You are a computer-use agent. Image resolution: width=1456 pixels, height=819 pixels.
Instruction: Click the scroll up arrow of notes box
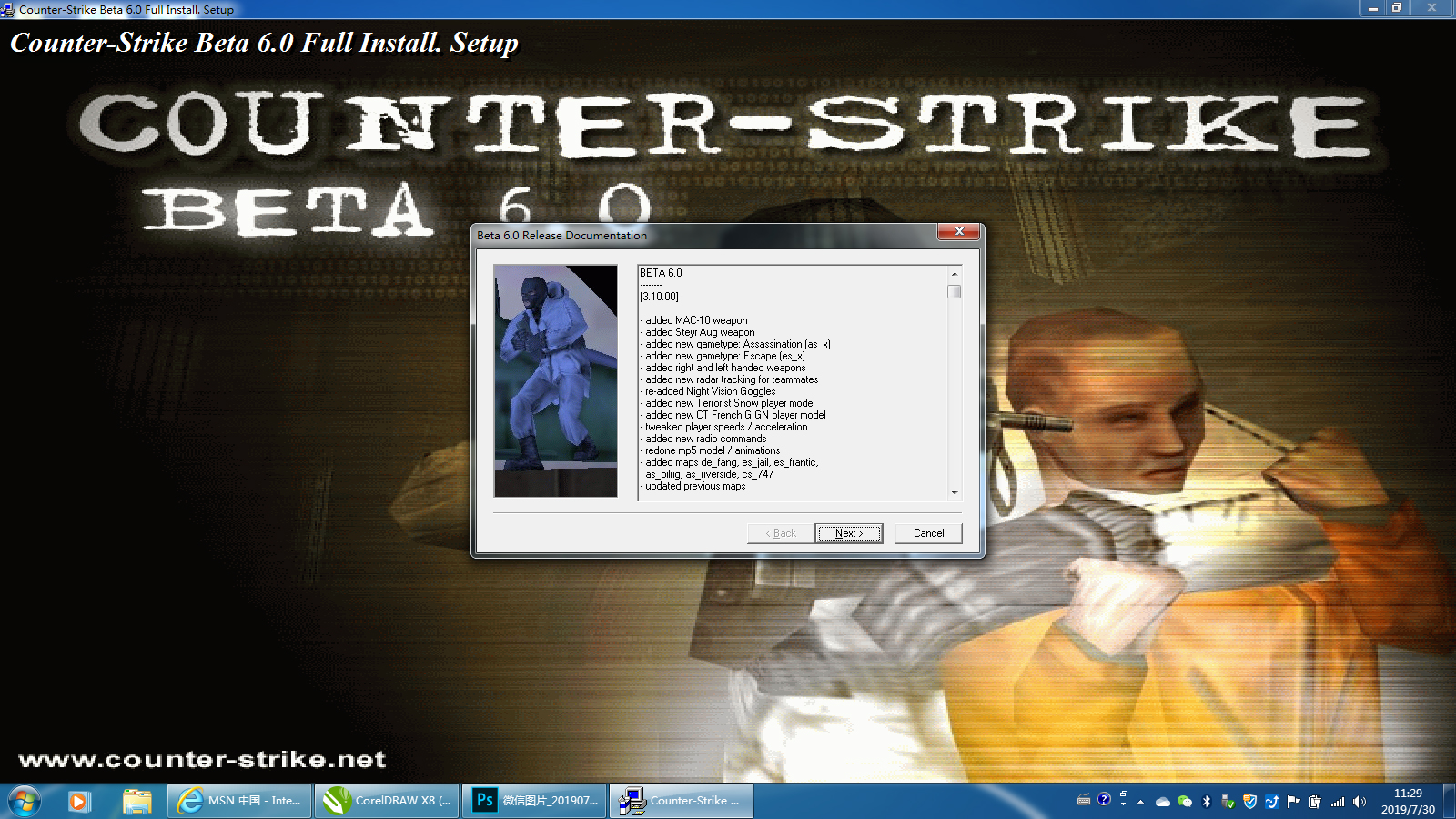pos(954,273)
